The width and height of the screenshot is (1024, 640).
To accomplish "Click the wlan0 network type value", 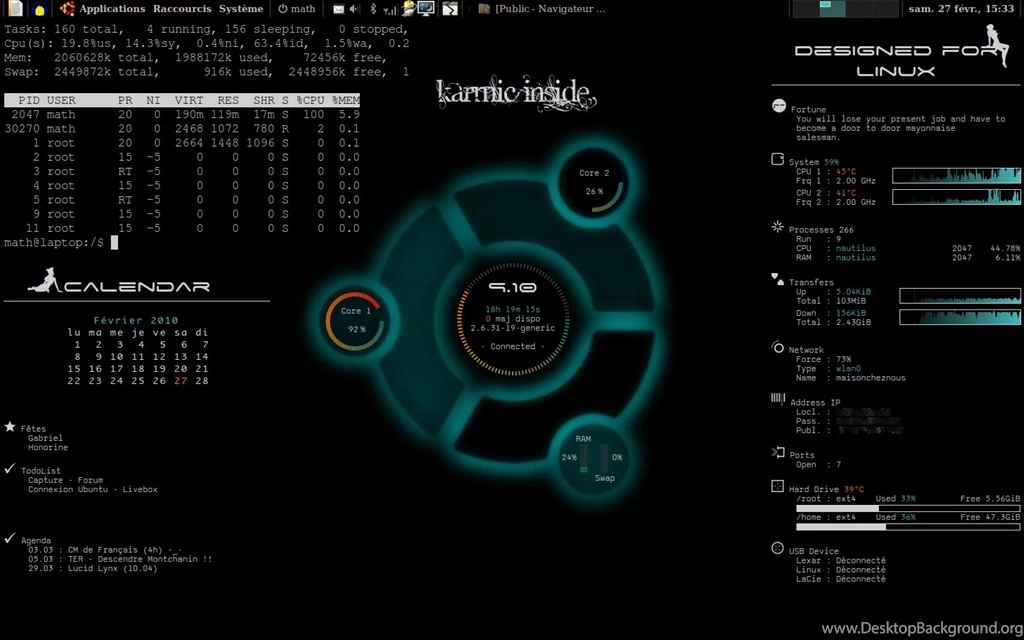I will (848, 368).
